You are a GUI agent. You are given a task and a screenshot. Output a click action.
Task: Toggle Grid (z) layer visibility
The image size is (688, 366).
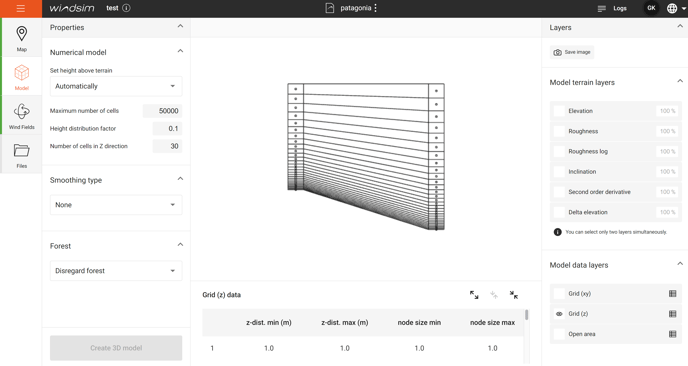[x=559, y=314]
